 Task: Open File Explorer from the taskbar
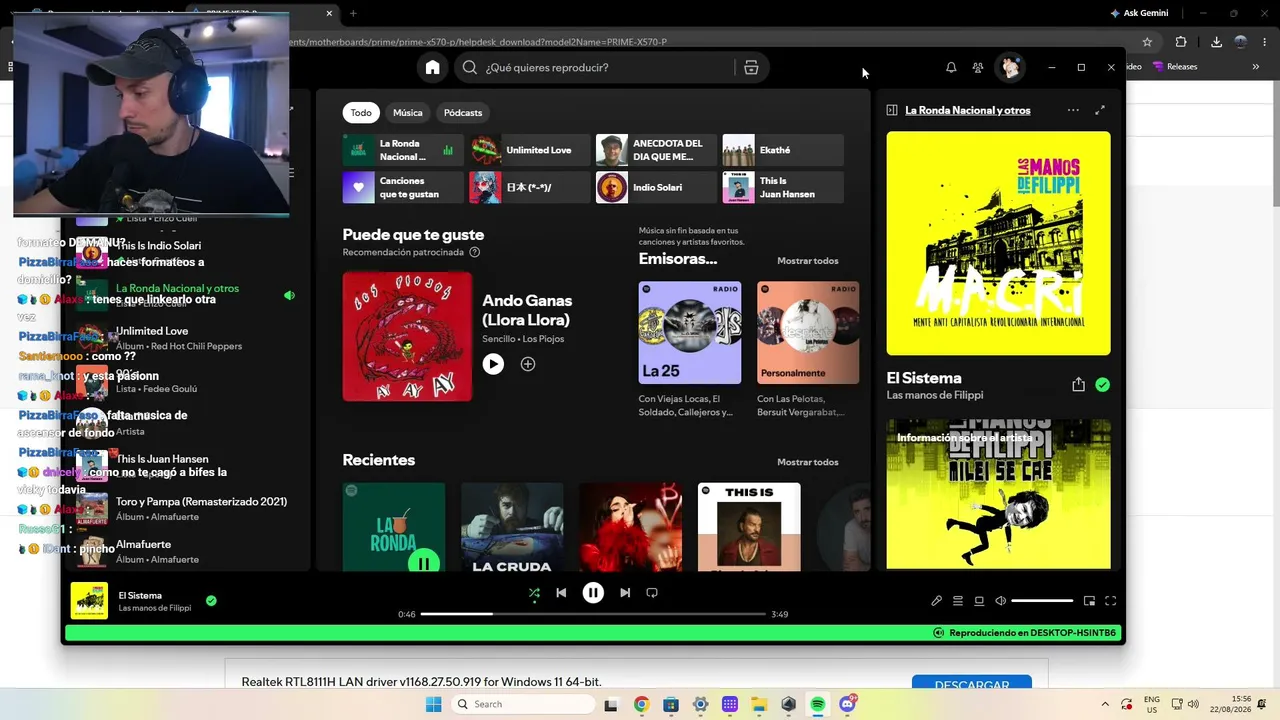point(759,704)
